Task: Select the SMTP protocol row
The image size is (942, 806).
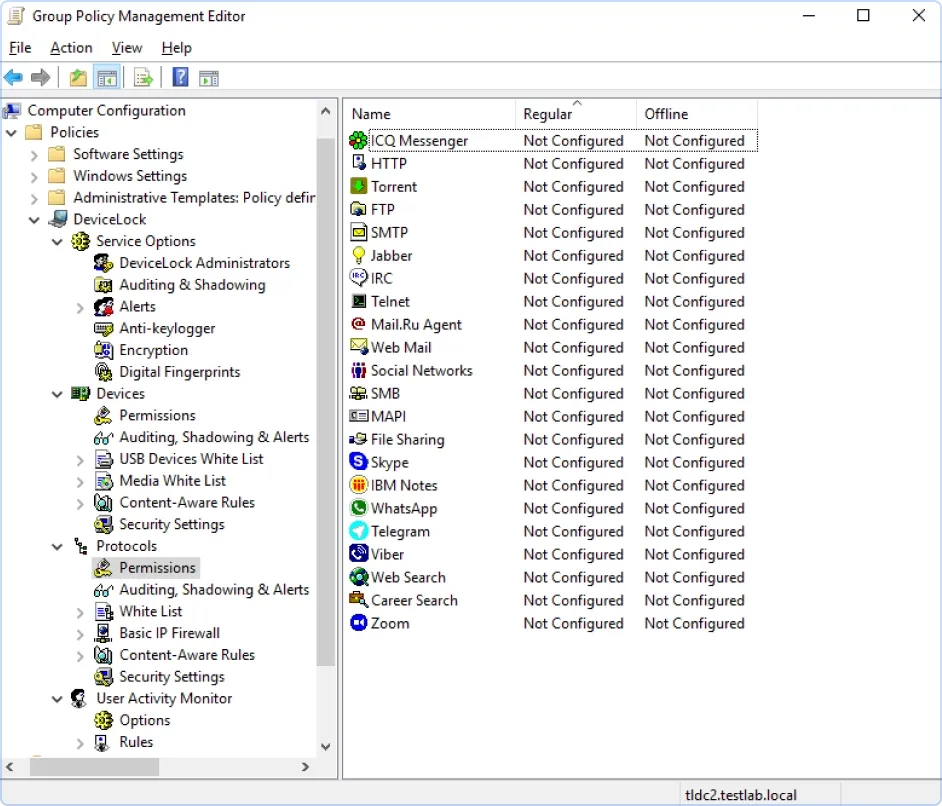Action: pyautogui.click(x=553, y=232)
